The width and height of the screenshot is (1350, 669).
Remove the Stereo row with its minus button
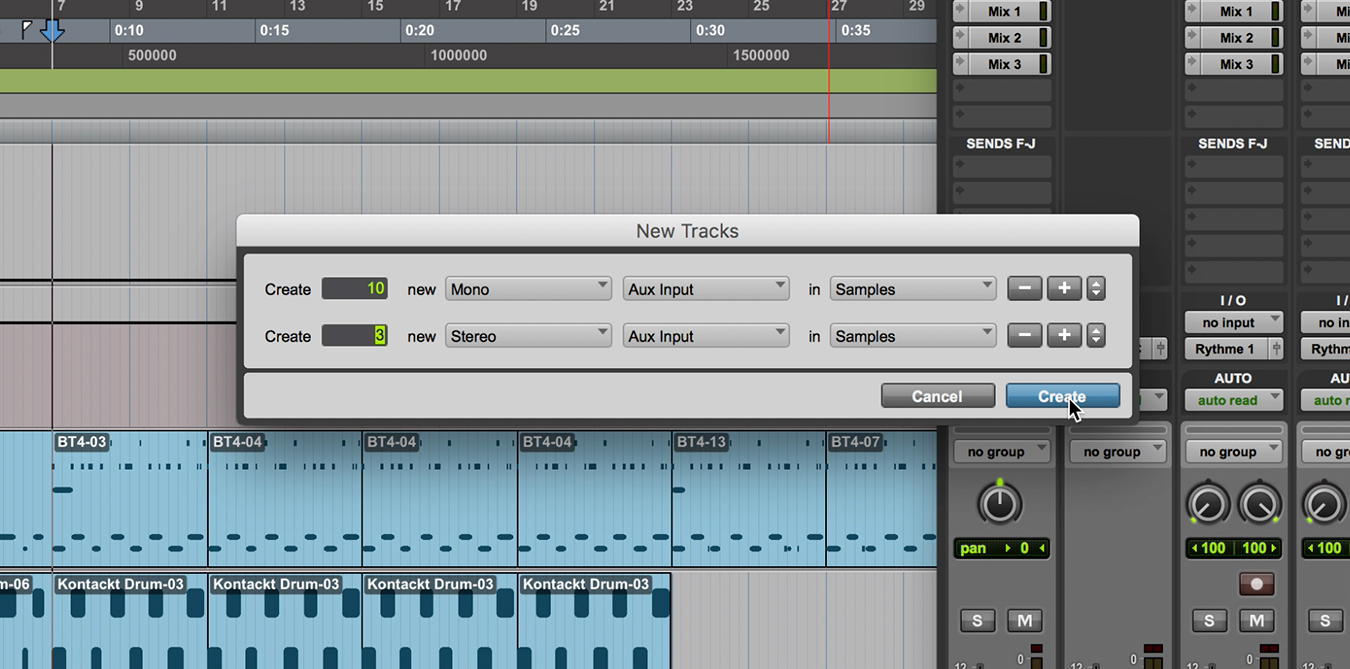click(1024, 336)
